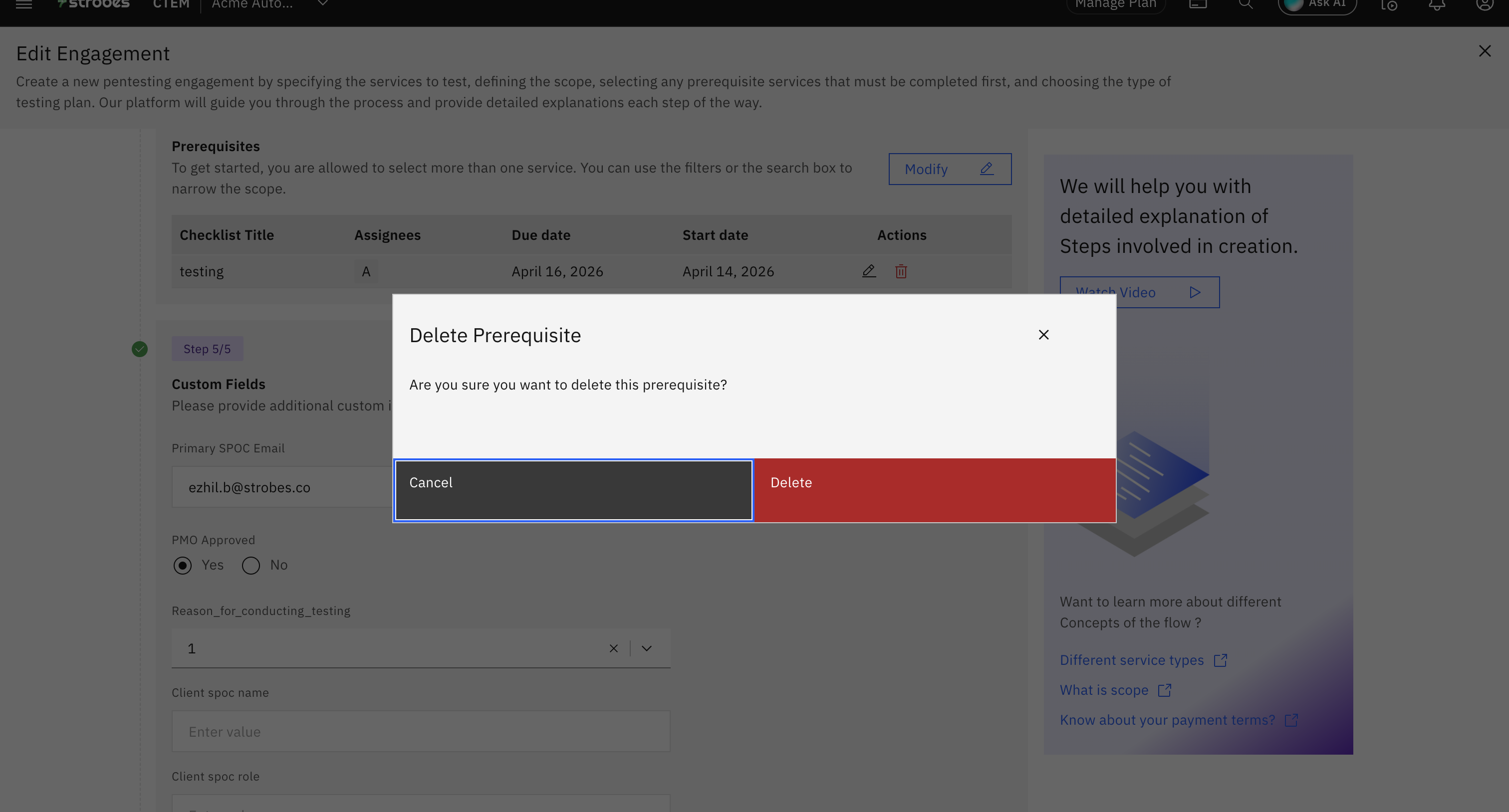This screenshot has height=812, width=1509.
Task: Click the Ask AI button
Action: 1317,4
